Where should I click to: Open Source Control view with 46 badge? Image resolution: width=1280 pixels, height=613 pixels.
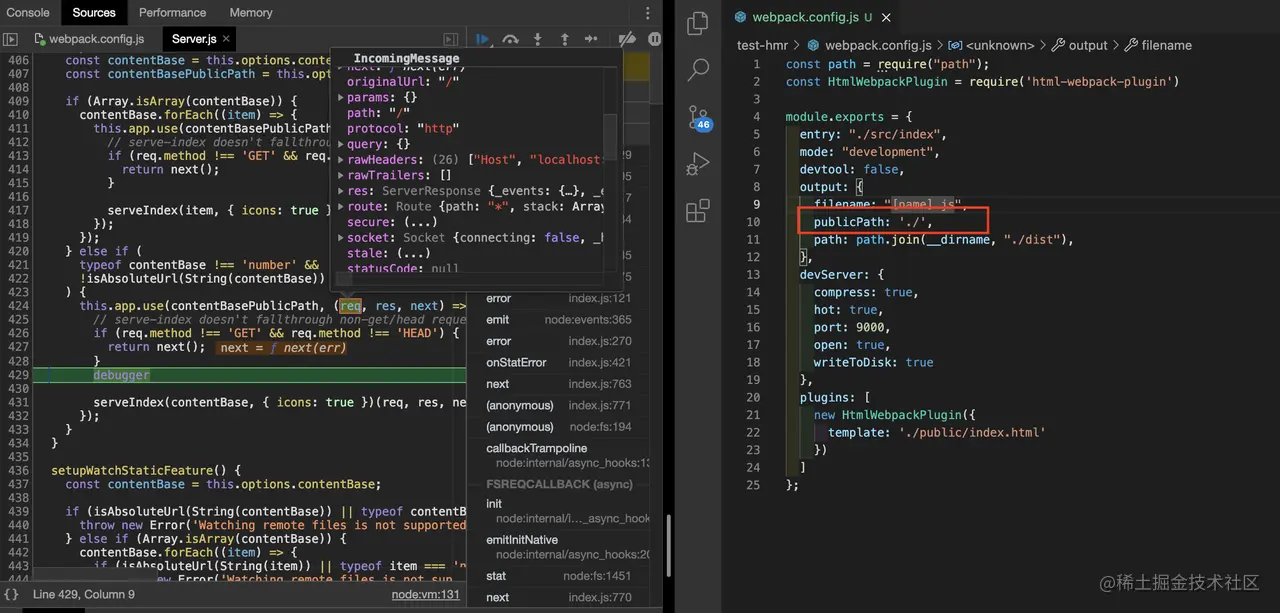[x=698, y=117]
